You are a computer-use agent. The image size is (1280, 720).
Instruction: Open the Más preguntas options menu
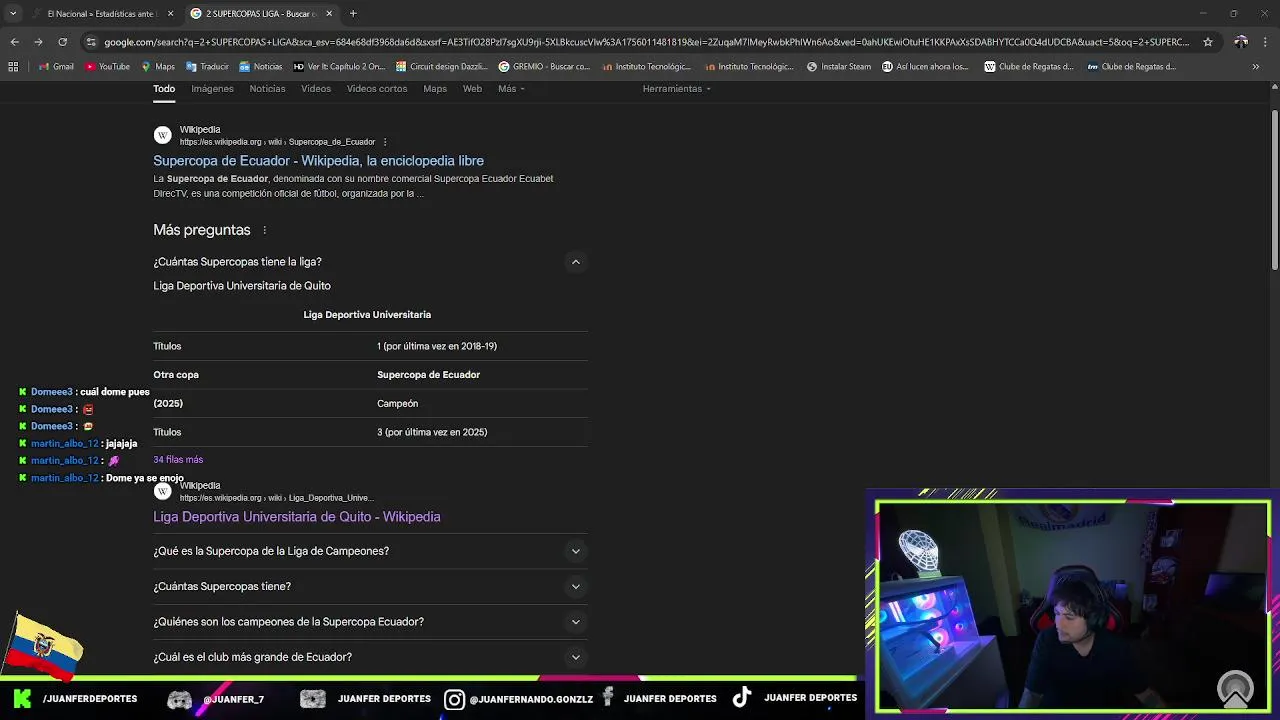tap(264, 230)
